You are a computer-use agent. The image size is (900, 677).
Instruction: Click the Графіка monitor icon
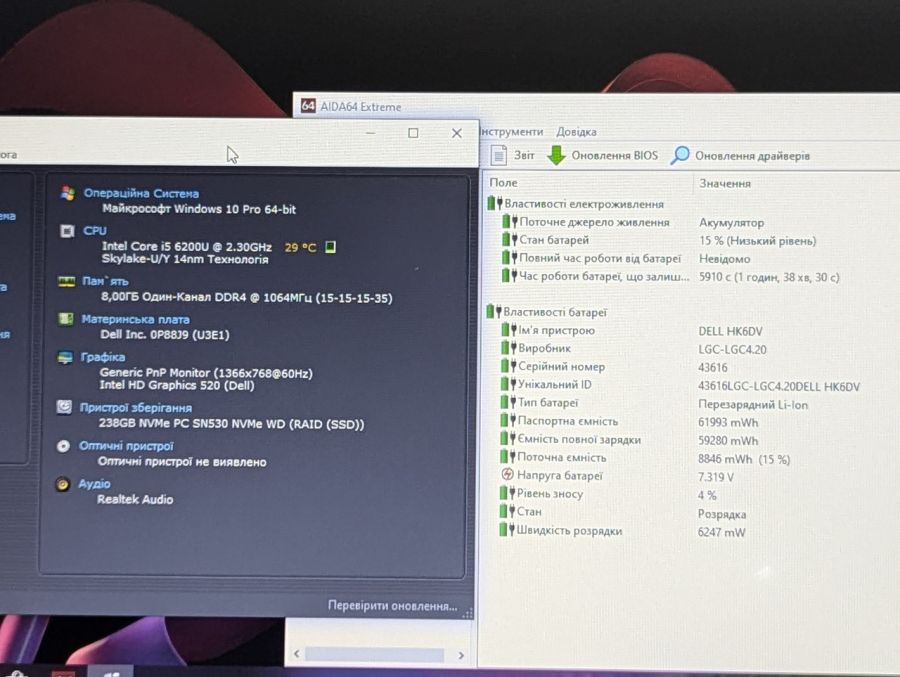tap(65, 357)
